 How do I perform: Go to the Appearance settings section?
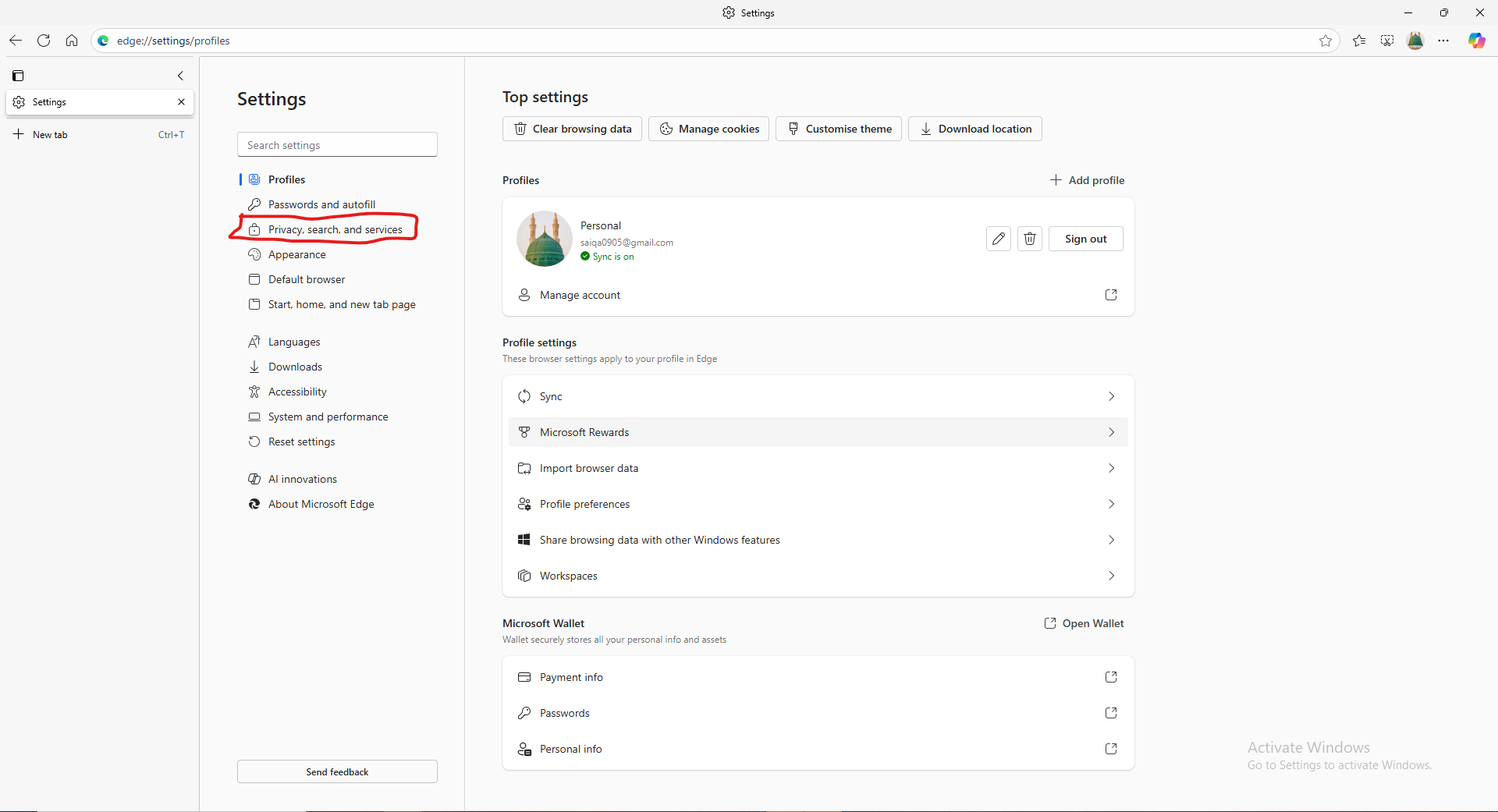click(x=296, y=254)
